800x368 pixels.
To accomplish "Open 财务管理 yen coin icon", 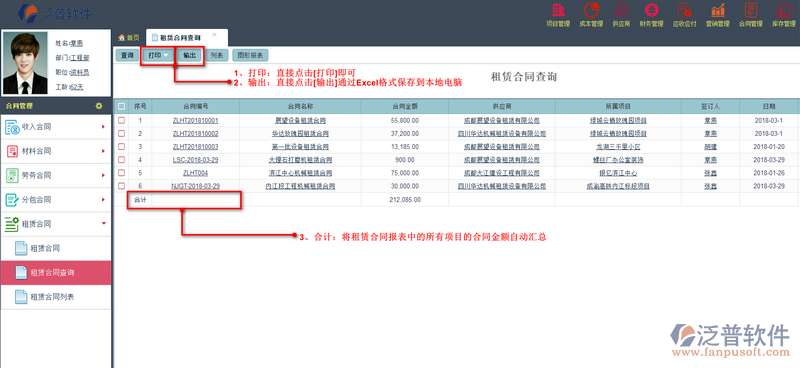I will click(x=651, y=11).
